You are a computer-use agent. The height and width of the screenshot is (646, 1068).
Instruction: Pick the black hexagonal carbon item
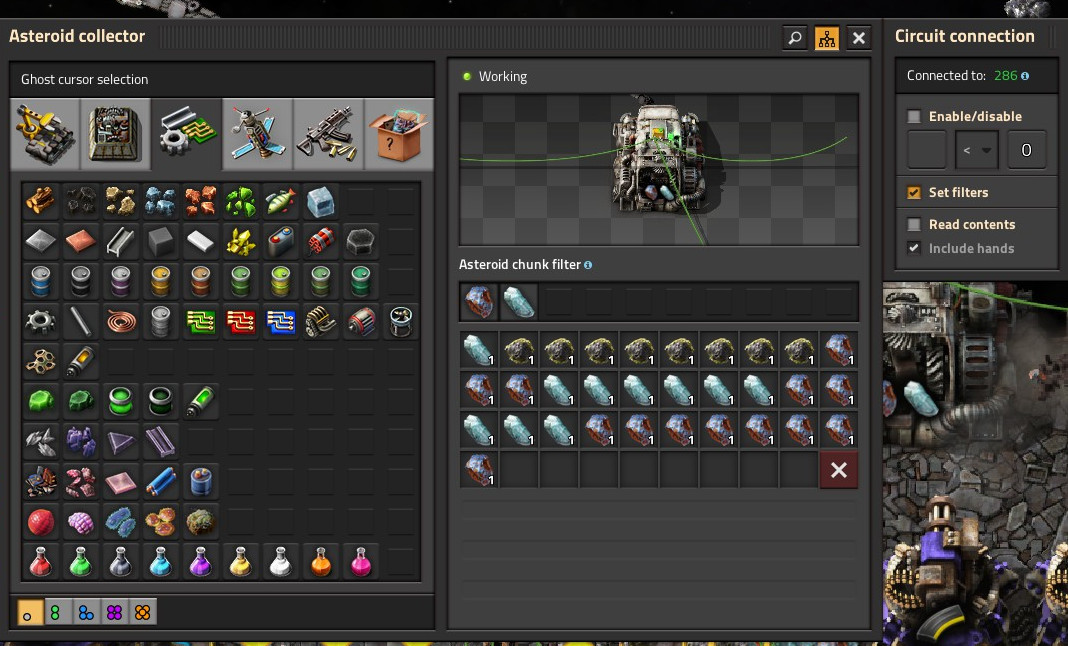(x=361, y=241)
